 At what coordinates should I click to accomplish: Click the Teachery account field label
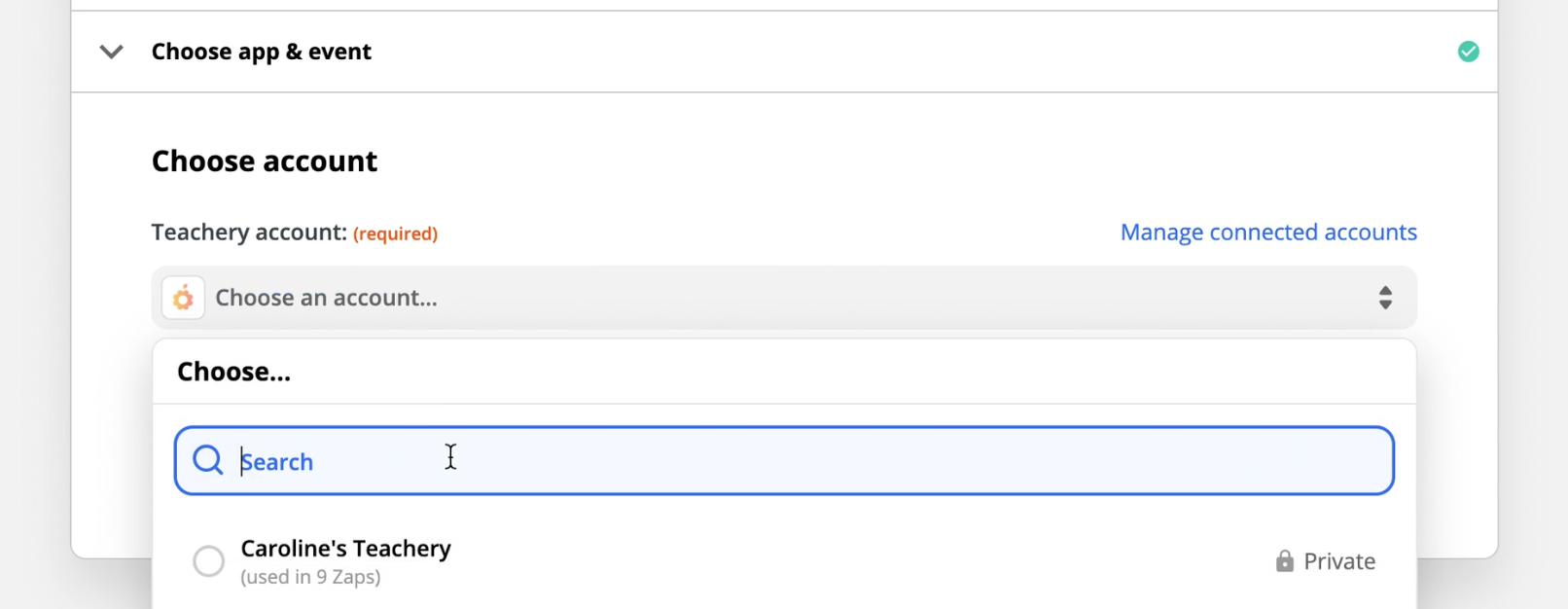(x=249, y=233)
